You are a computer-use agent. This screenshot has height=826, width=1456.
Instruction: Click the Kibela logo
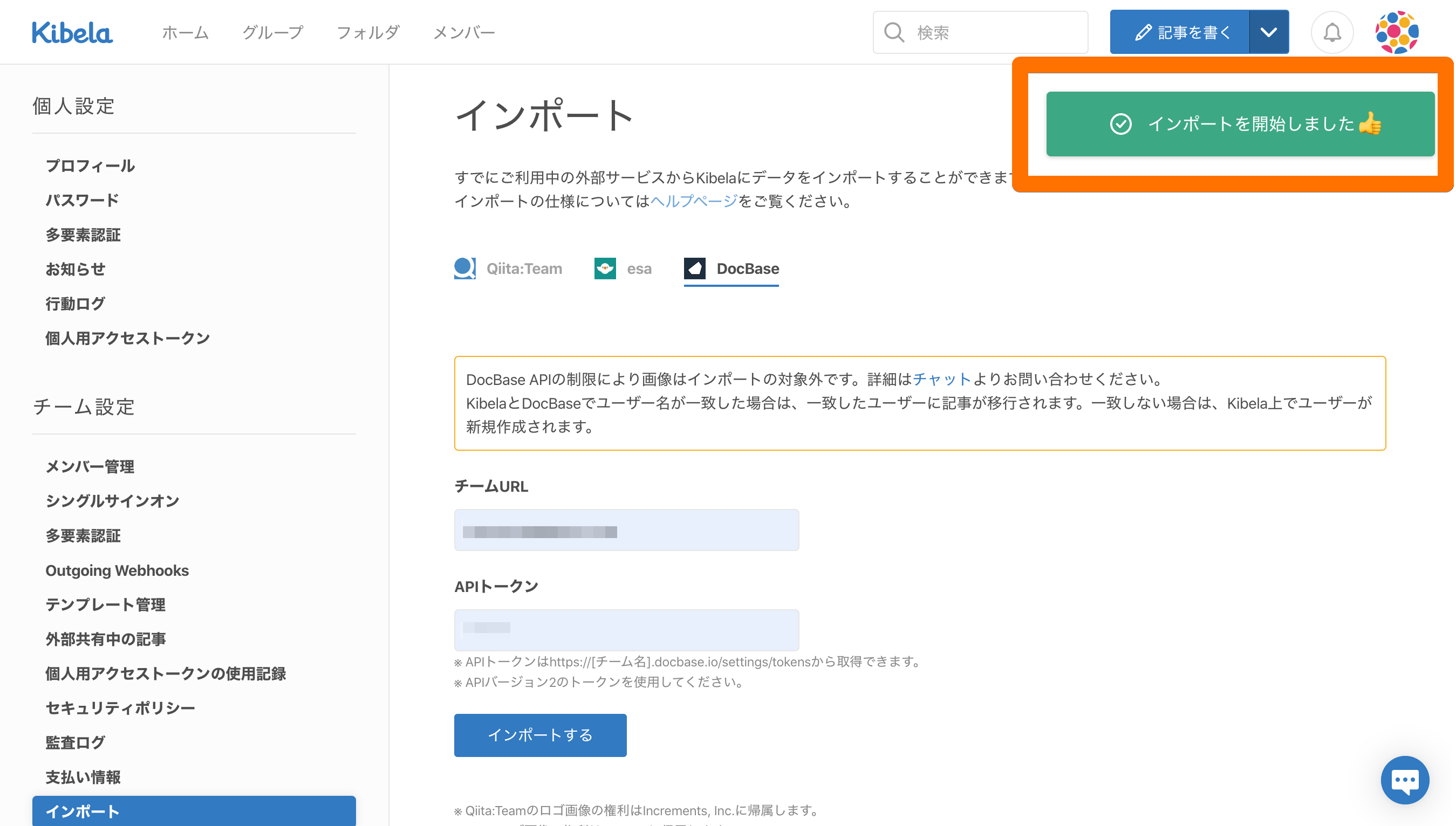(x=72, y=32)
